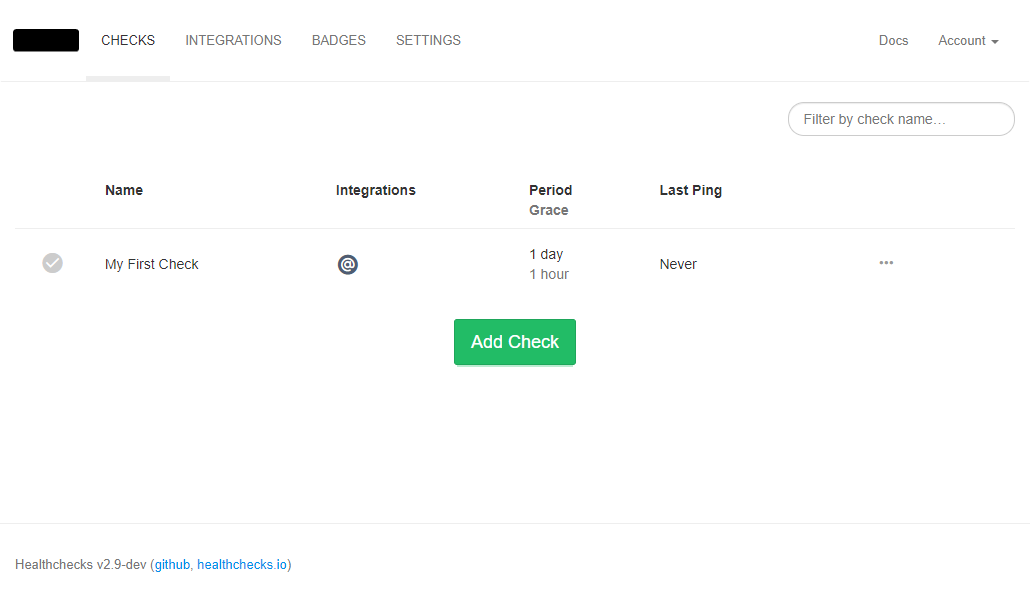This screenshot has width=1030, height=607.
Task: Open the BADGES tab
Action: pyautogui.click(x=338, y=40)
